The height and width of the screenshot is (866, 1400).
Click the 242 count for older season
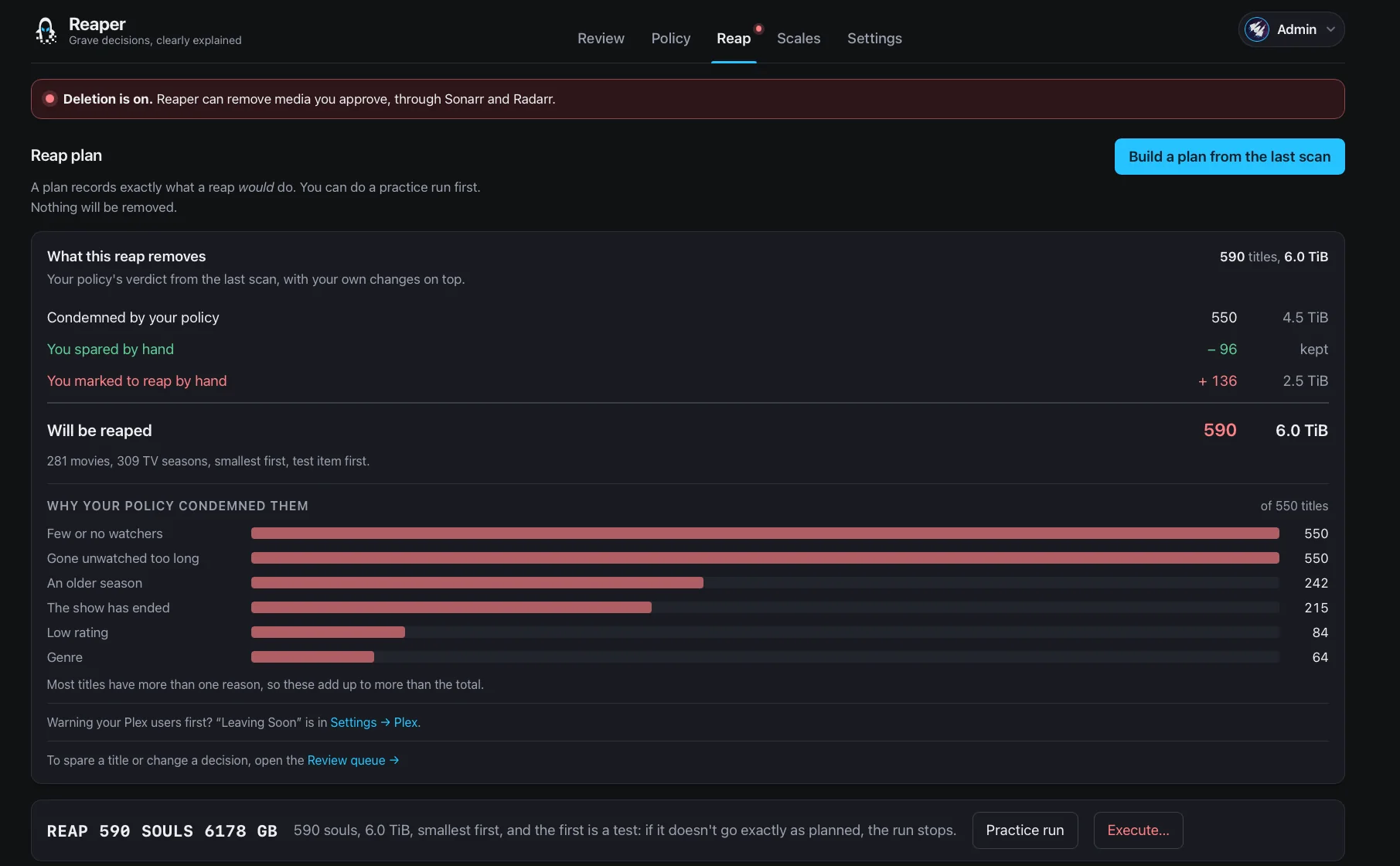coord(1316,583)
